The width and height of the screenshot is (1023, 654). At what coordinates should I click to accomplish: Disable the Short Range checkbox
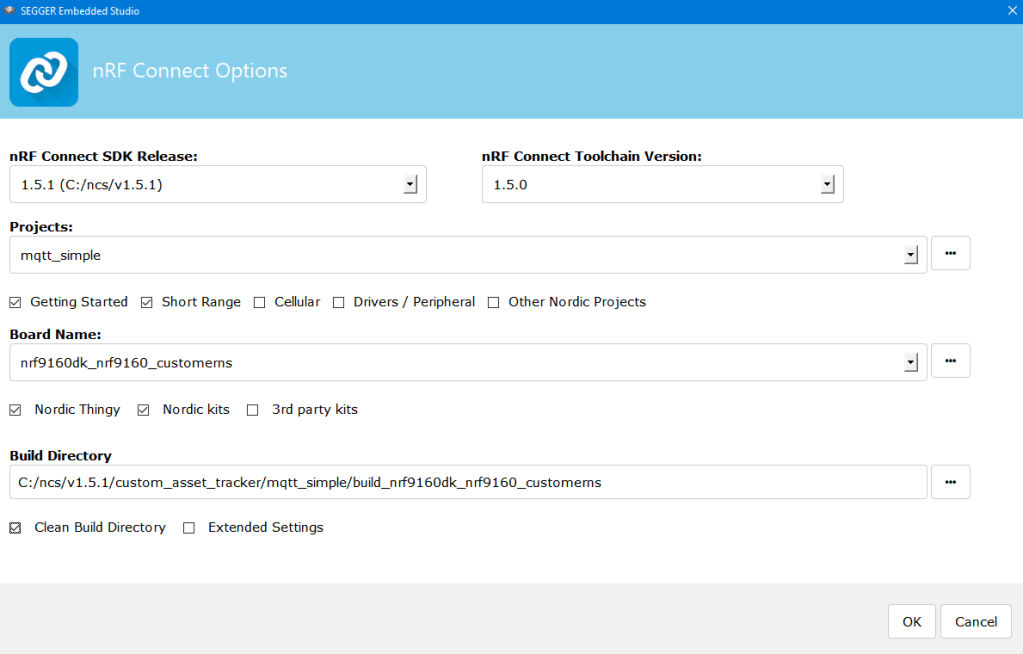(x=147, y=302)
